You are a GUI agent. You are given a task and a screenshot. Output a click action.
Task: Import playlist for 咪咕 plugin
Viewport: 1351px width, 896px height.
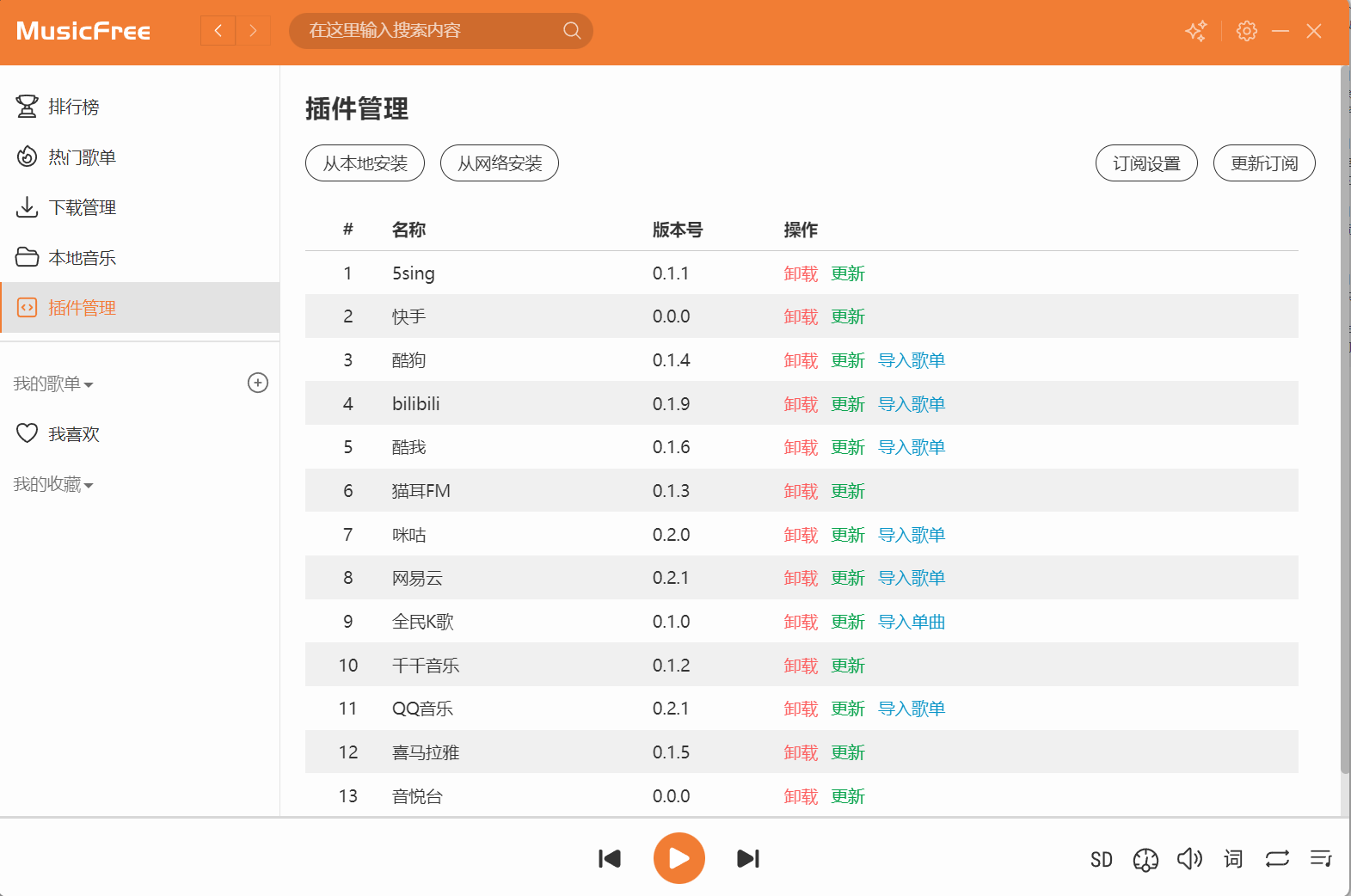(x=912, y=535)
